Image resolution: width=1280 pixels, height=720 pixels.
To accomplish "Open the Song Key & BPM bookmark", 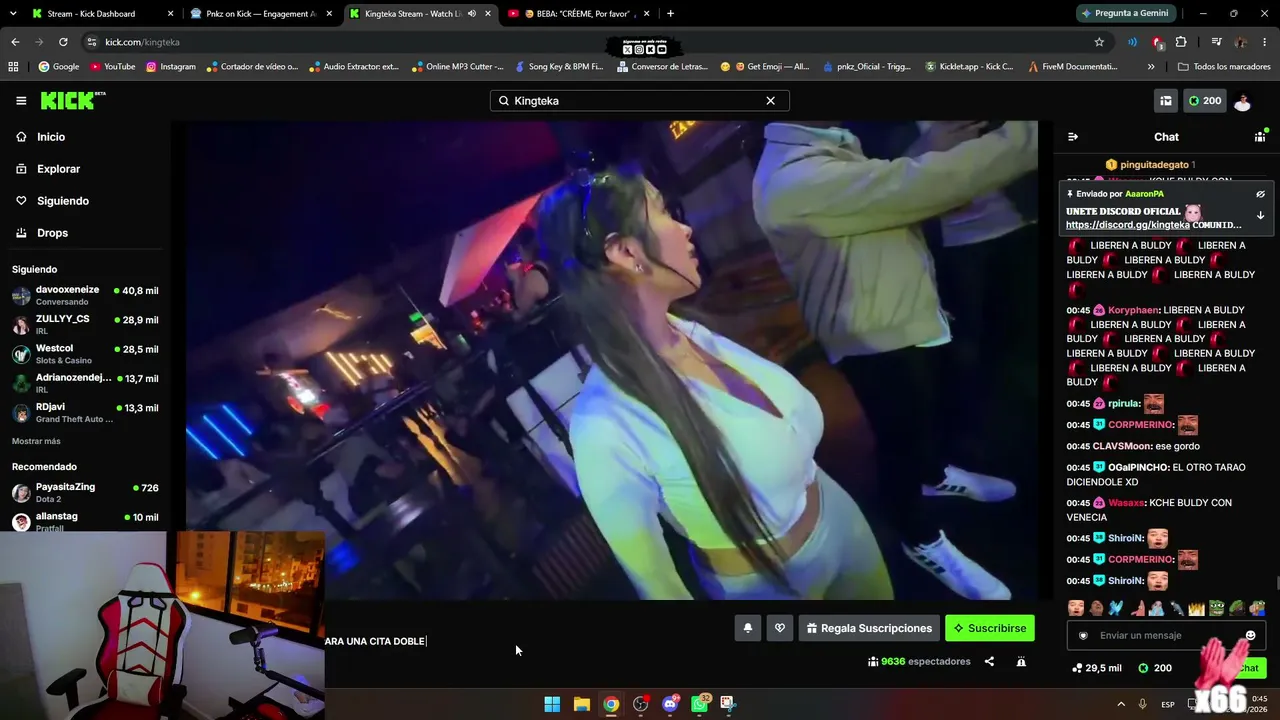I will click(559, 67).
